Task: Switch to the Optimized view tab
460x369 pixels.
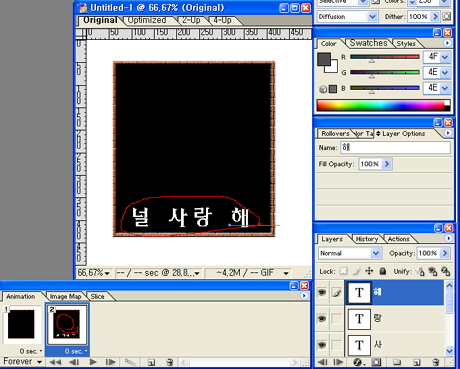Action: (147, 20)
